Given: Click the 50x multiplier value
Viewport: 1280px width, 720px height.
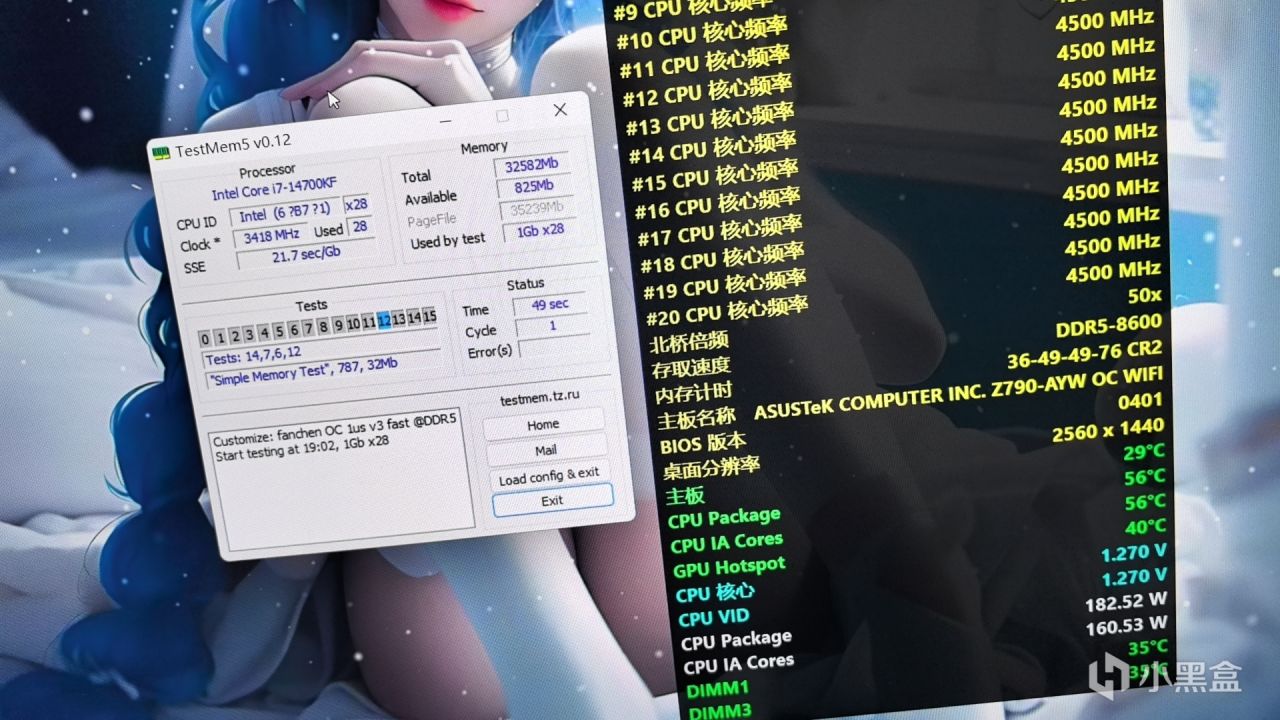Looking at the screenshot, I should [x=1144, y=297].
